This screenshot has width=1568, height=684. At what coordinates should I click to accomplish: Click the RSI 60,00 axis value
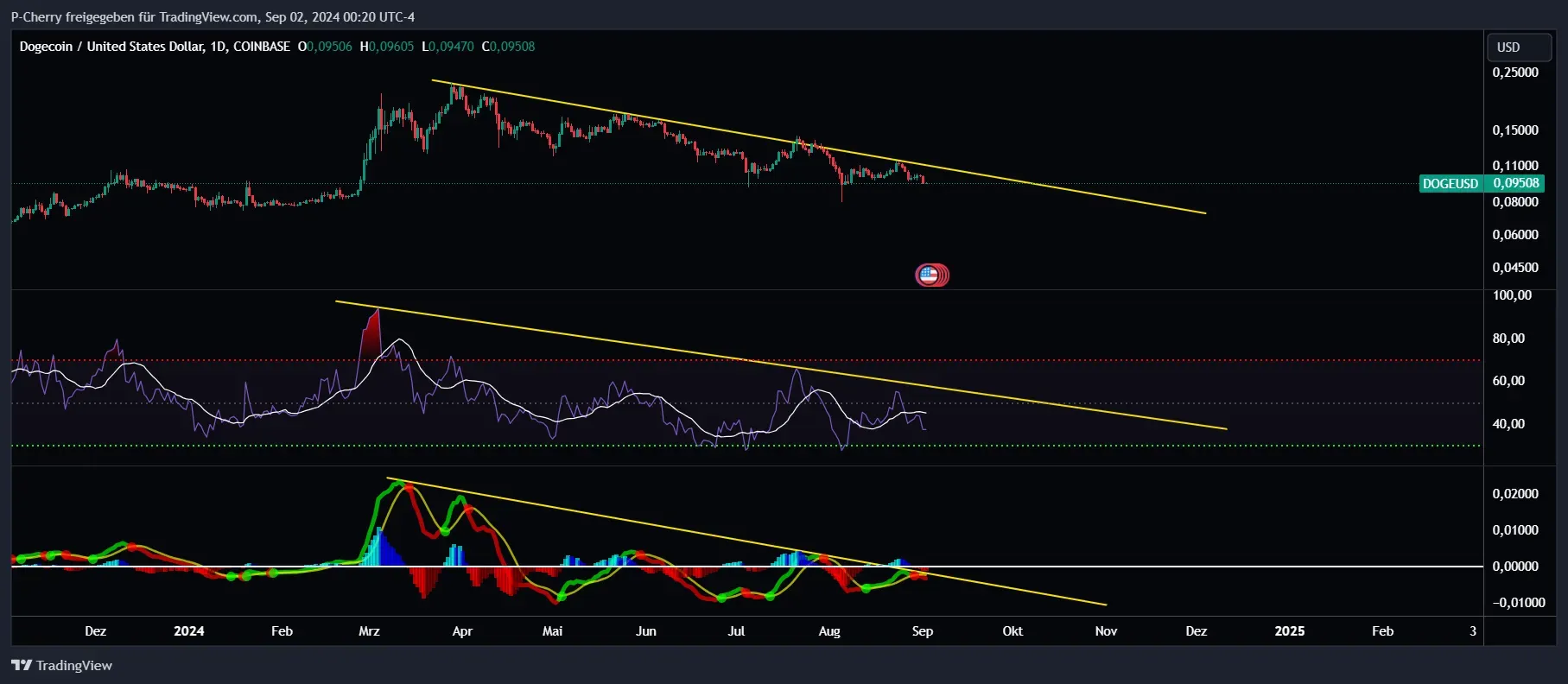(1508, 381)
